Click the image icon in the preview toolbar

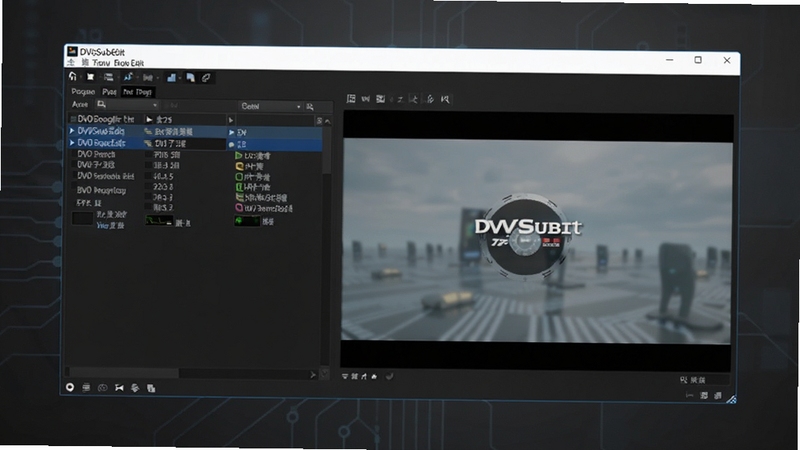pyautogui.click(x=380, y=99)
